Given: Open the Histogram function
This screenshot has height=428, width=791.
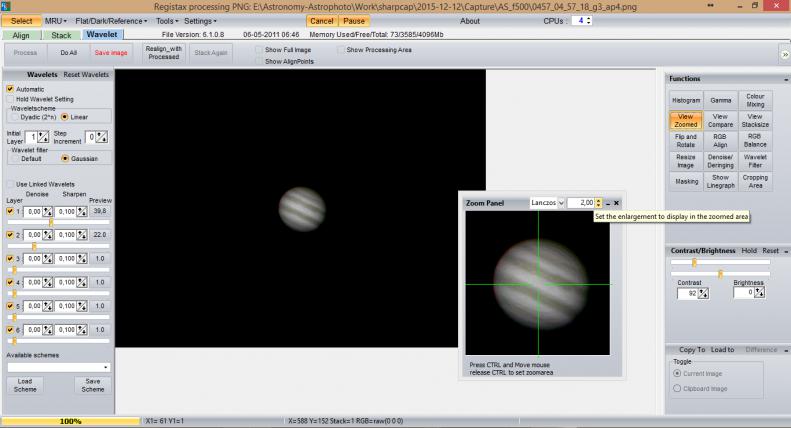Looking at the screenshot, I should [x=685, y=100].
